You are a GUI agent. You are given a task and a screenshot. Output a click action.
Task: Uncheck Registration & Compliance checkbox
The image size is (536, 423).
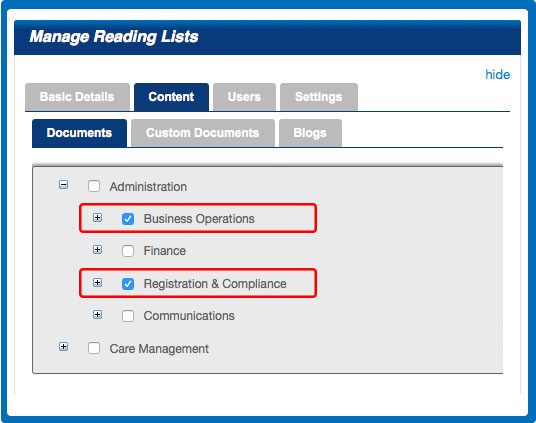click(128, 284)
